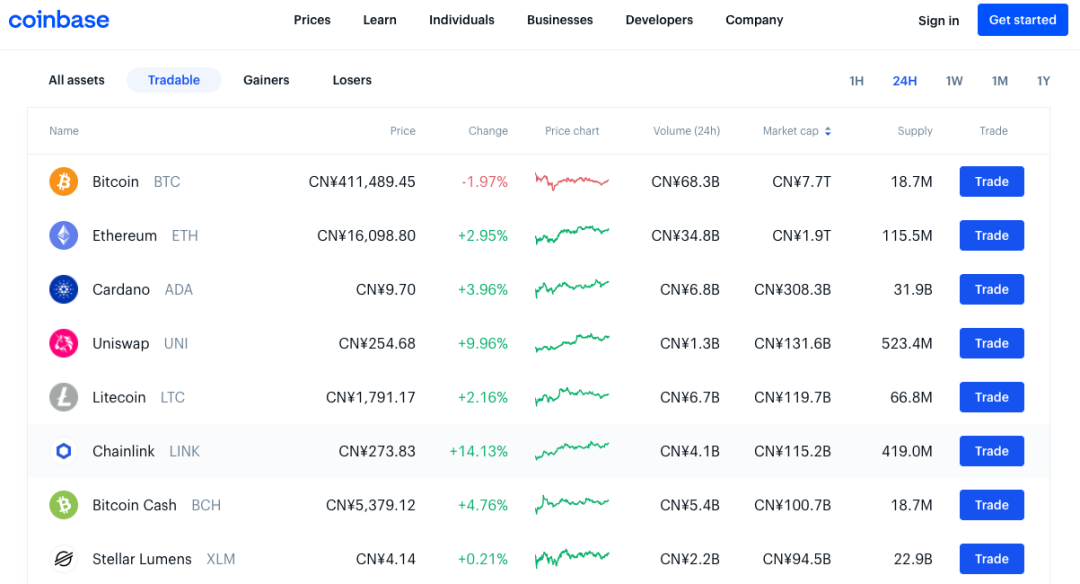This screenshot has width=1080, height=584.
Task: Click Chainlink's +14.13% change value
Action: pyautogui.click(x=478, y=451)
